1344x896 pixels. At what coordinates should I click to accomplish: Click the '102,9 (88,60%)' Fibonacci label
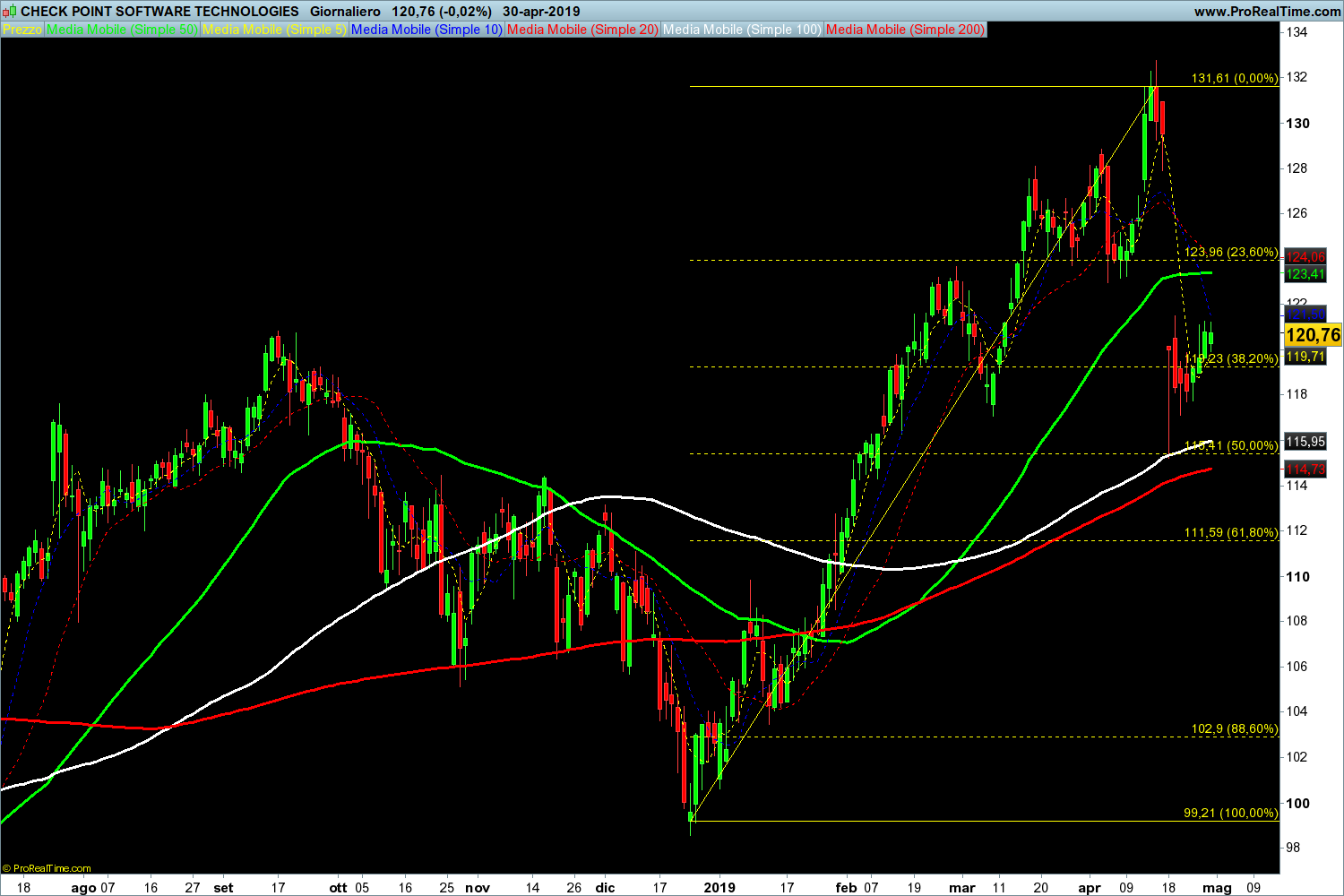[x=1235, y=729]
